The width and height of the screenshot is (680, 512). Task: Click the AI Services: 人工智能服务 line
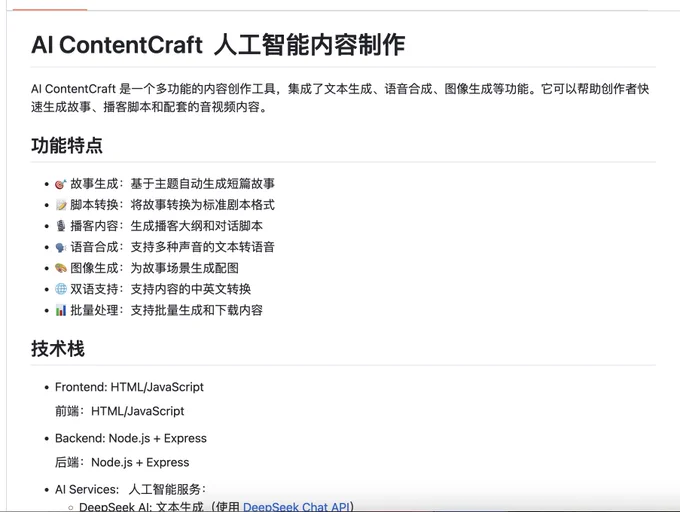pyautogui.click(x=130, y=489)
